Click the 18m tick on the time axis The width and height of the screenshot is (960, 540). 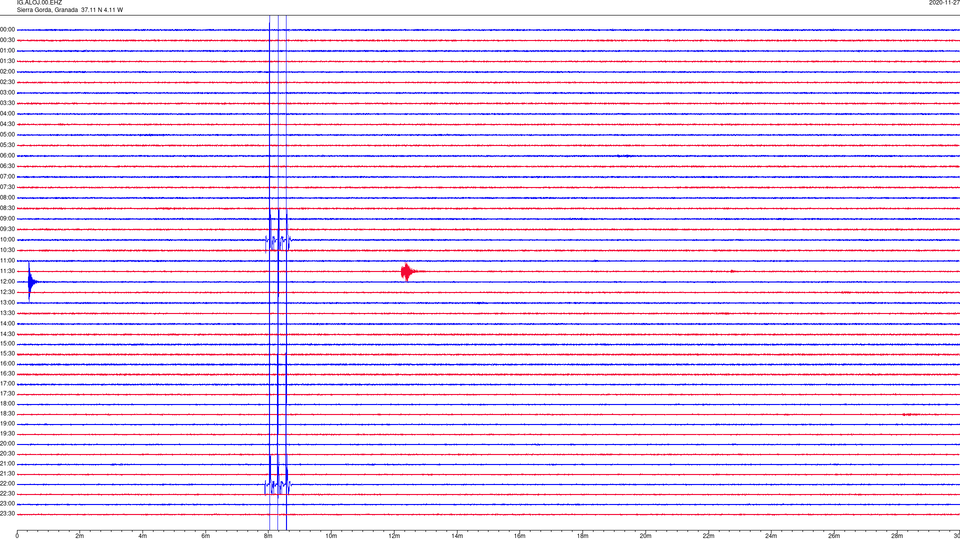(583, 536)
